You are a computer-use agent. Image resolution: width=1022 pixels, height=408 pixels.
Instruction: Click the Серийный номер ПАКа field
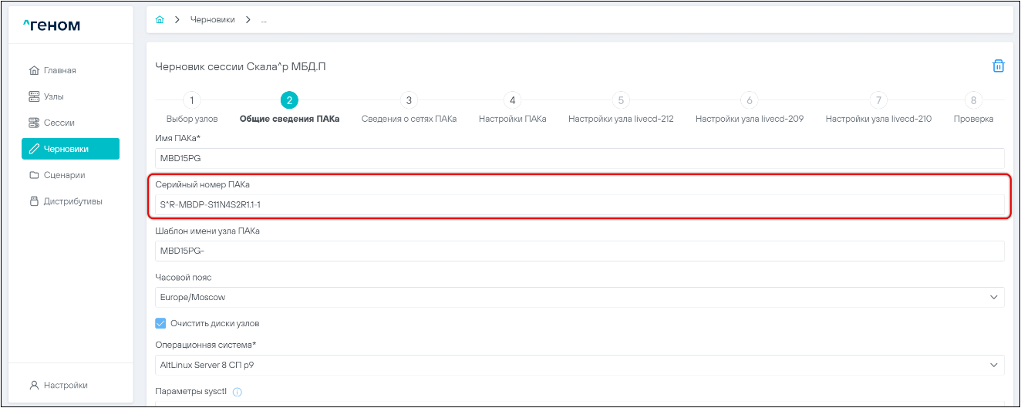(x=580, y=205)
